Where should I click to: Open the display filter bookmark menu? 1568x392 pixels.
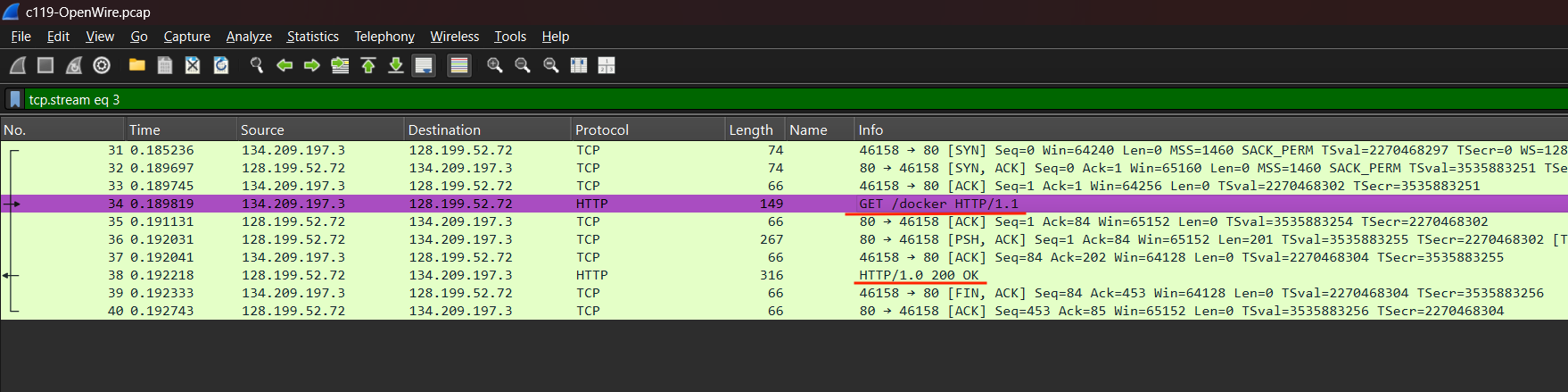point(15,99)
